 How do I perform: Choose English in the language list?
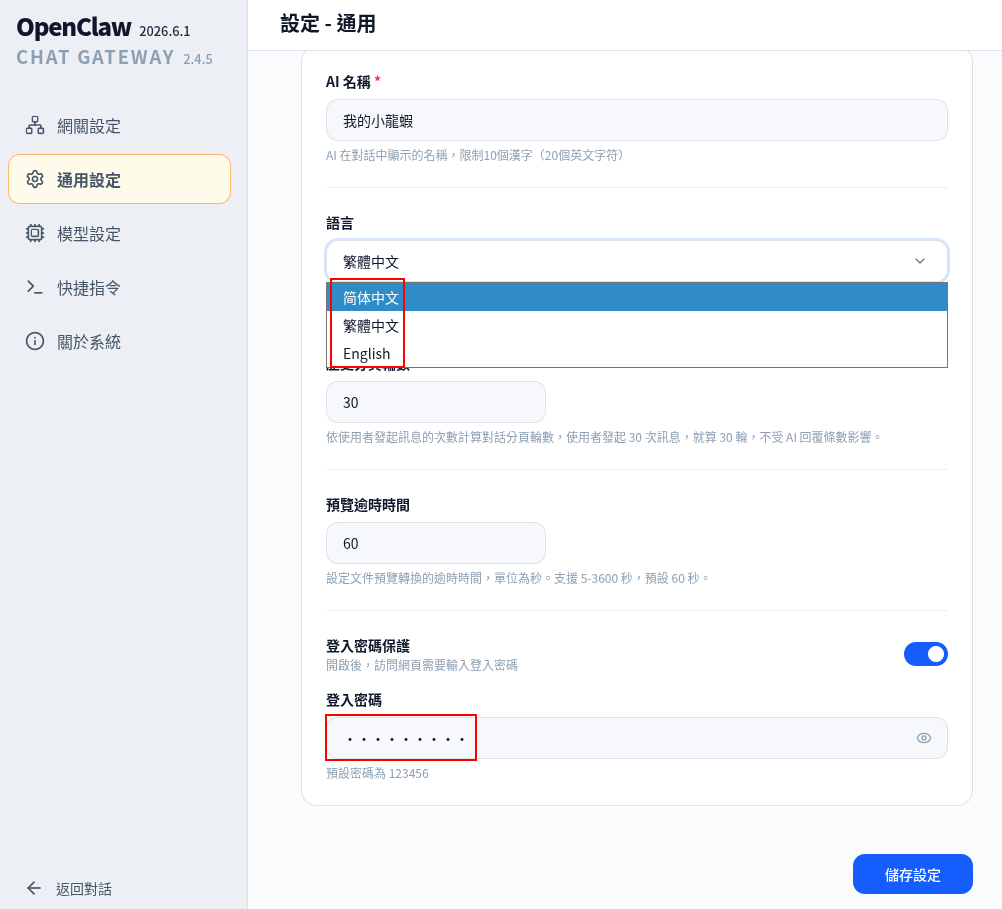(x=636, y=354)
